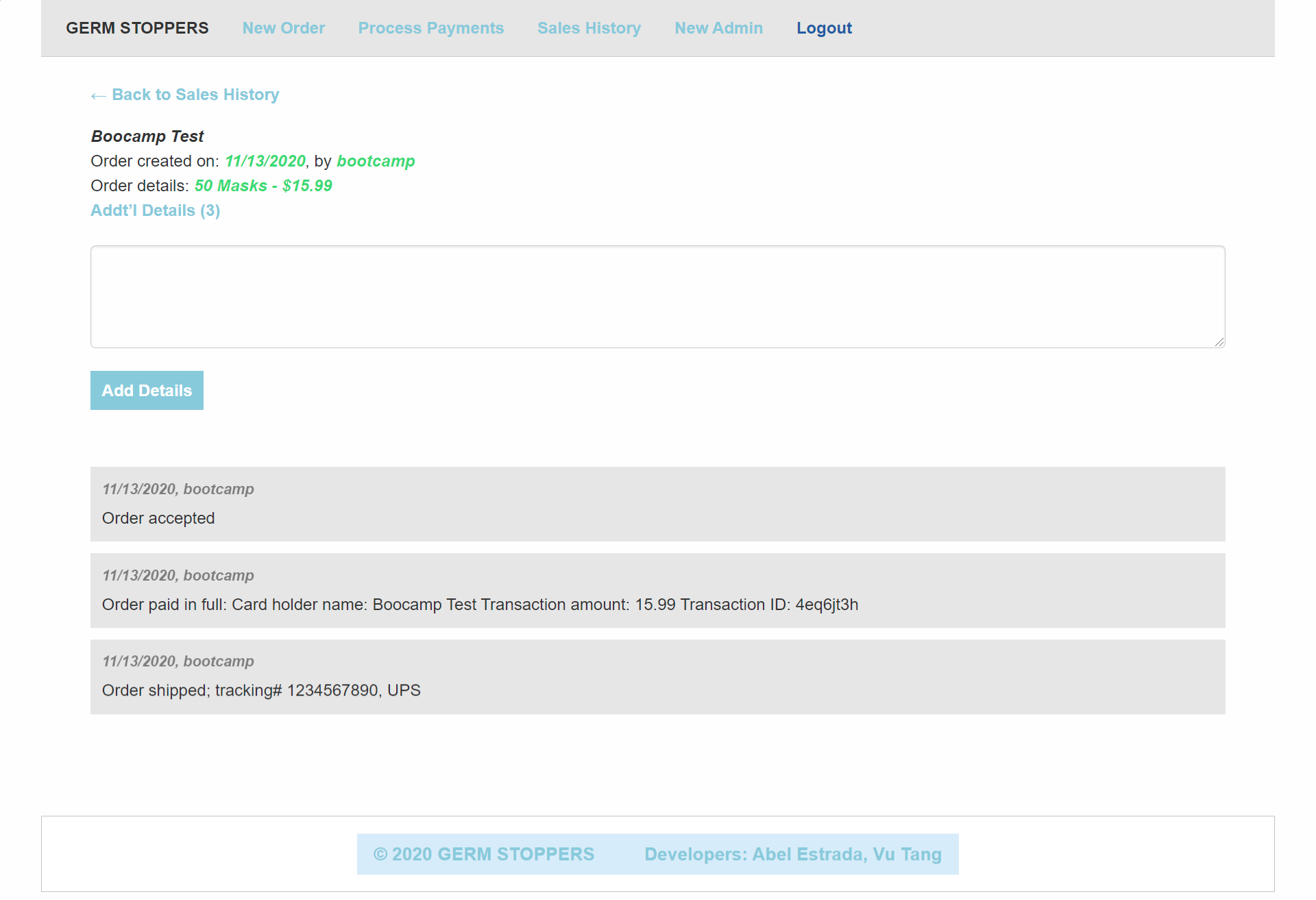Click the GERM STOPPERS brand link

(x=137, y=28)
